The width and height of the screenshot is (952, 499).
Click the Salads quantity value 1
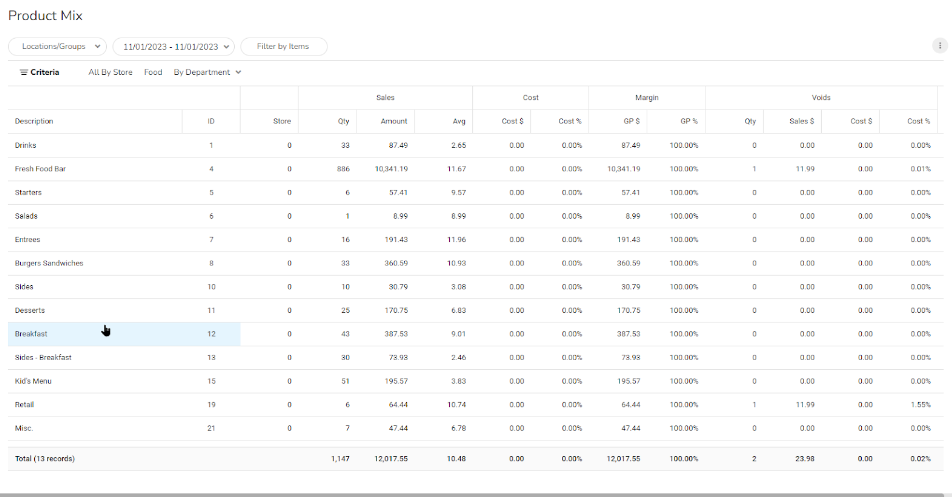pyautogui.click(x=346, y=217)
